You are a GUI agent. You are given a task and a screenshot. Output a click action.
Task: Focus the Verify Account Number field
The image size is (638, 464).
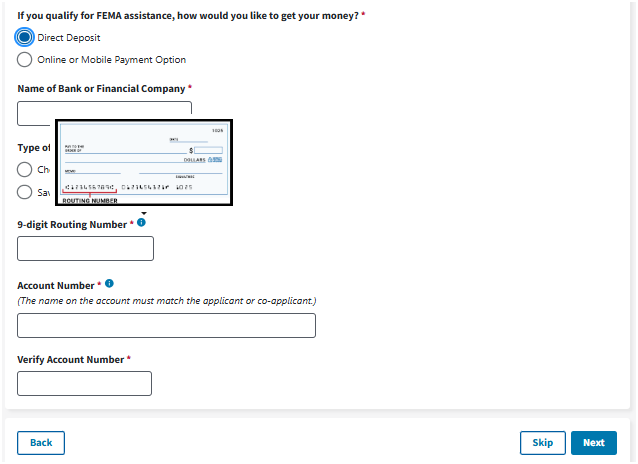[85, 383]
